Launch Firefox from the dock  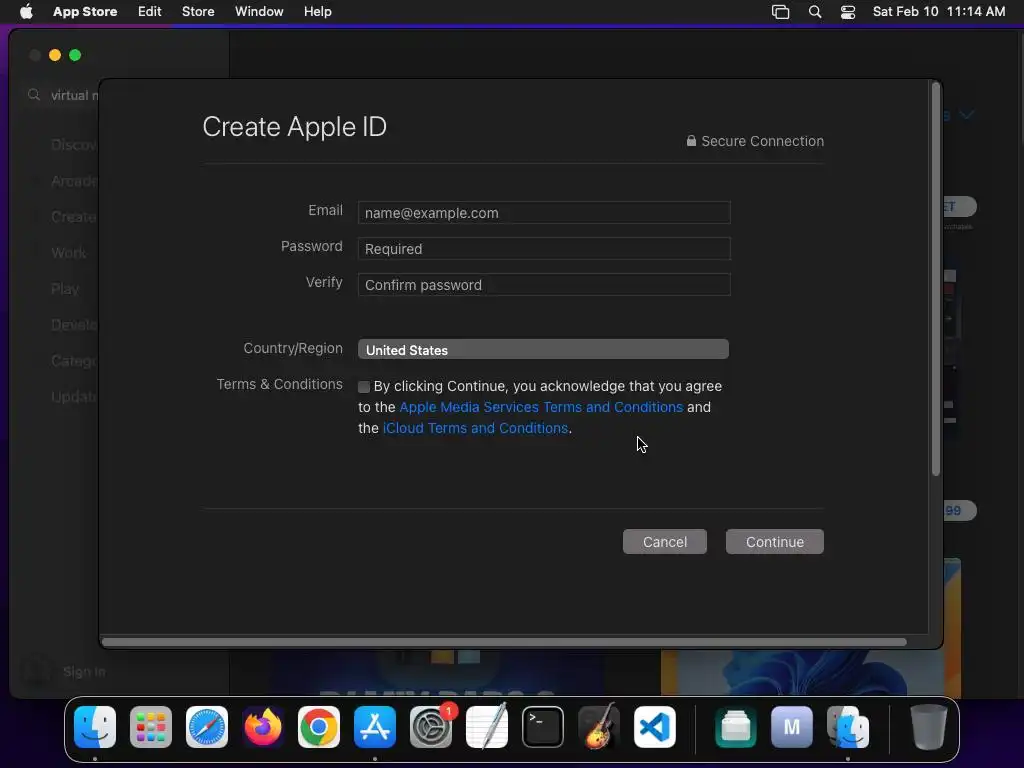click(263, 727)
